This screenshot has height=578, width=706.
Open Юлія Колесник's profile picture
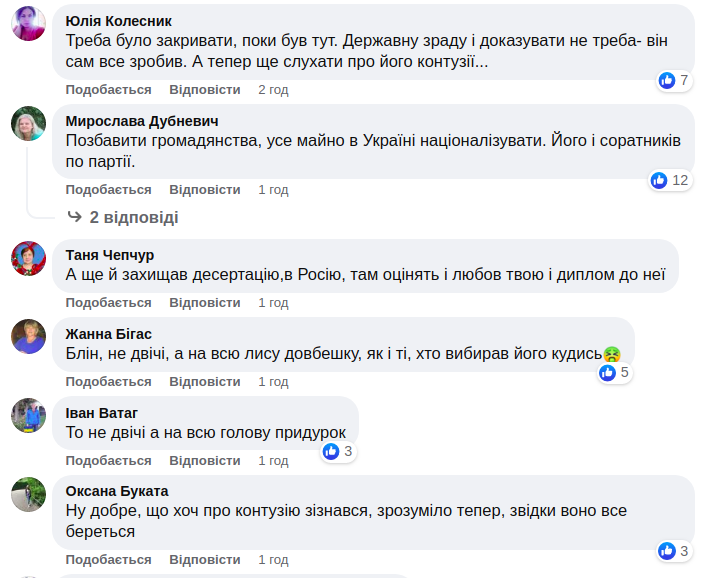coord(28,25)
